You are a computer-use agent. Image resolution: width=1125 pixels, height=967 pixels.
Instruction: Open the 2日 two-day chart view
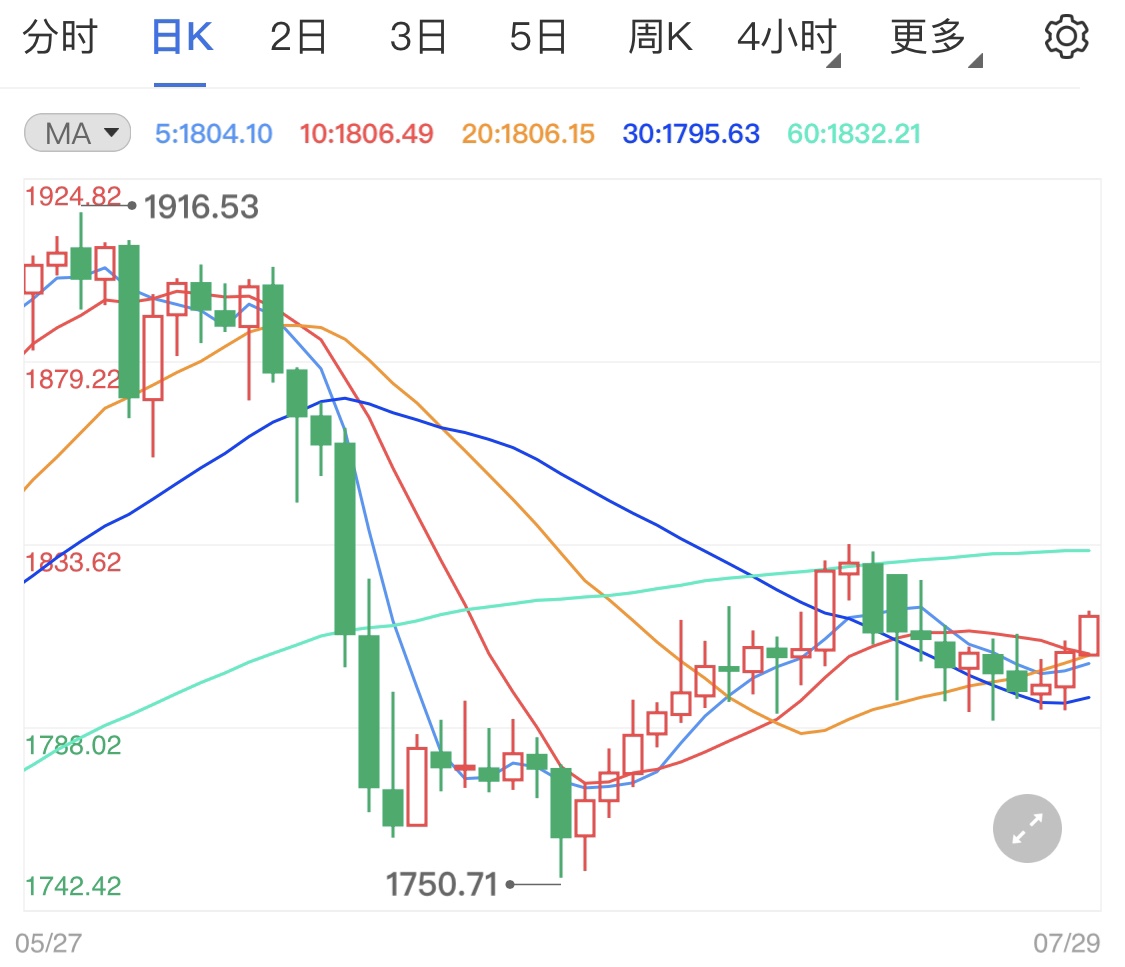point(296,36)
